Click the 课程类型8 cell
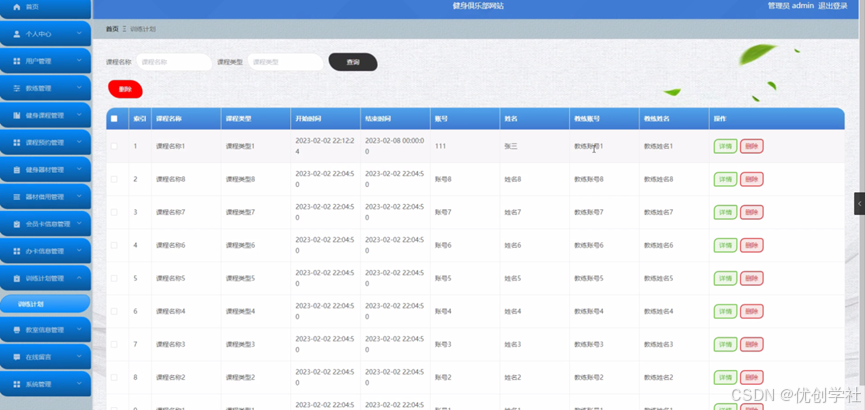This screenshot has width=865, height=410. click(240, 179)
